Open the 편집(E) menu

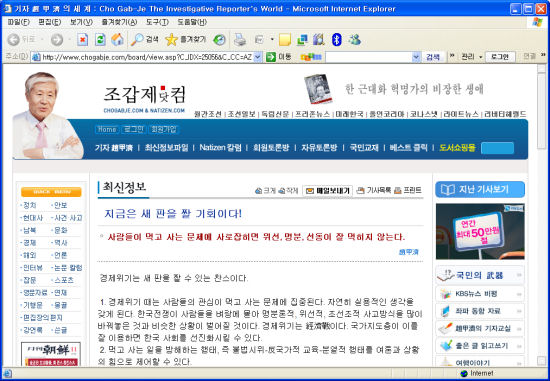[49, 22]
